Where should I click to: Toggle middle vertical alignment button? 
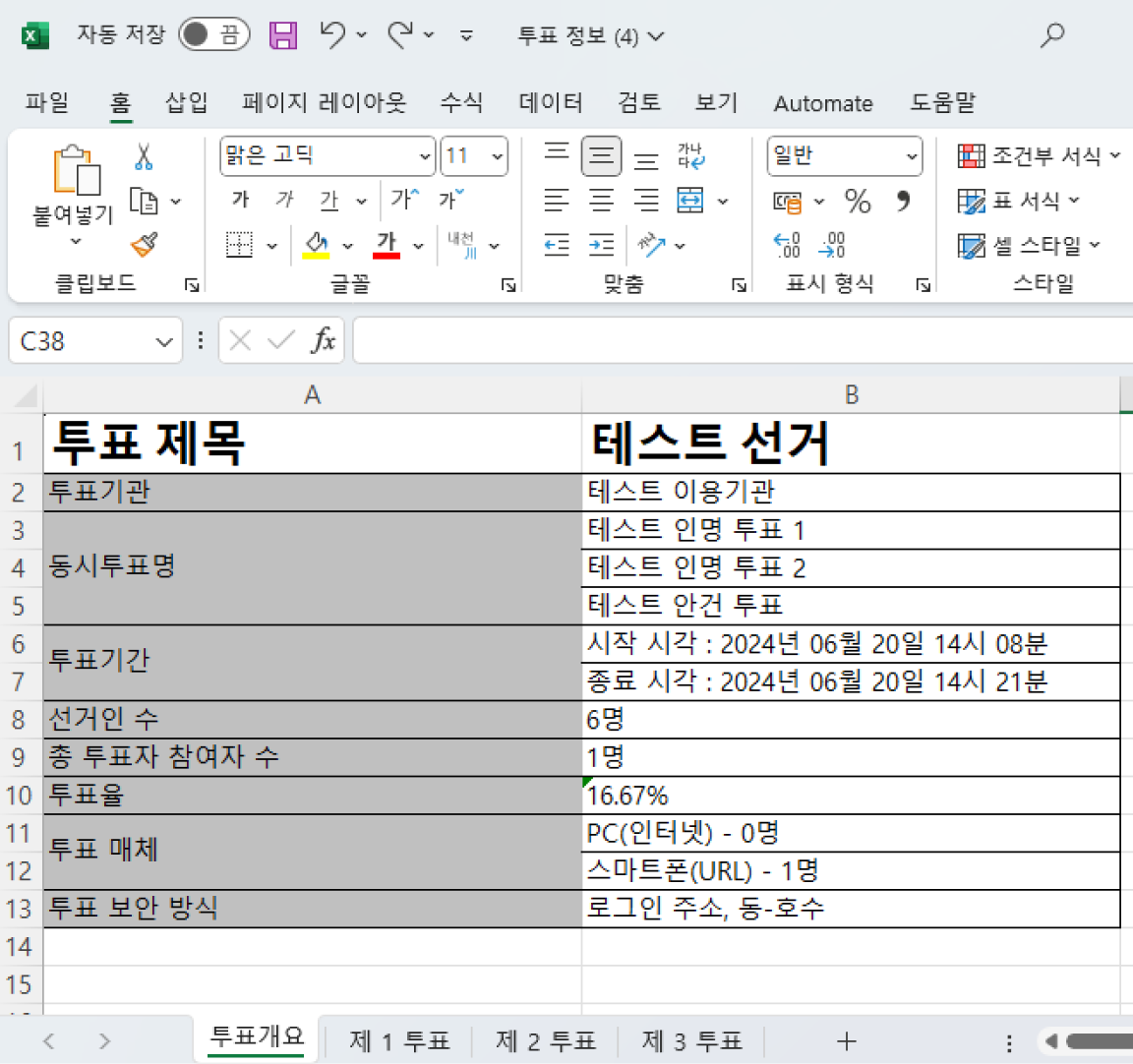601,155
